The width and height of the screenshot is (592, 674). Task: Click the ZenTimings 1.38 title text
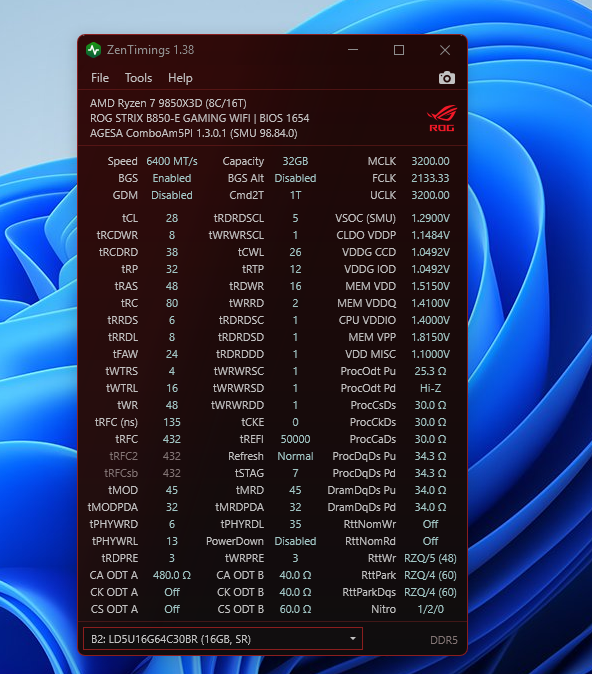point(150,50)
